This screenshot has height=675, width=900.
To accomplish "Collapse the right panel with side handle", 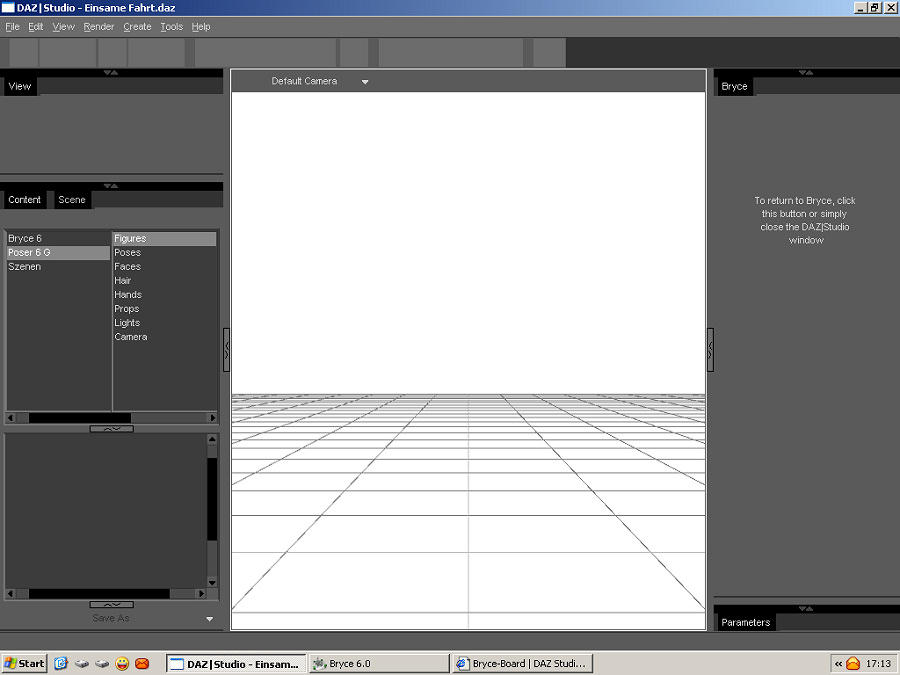I will tap(710, 350).
